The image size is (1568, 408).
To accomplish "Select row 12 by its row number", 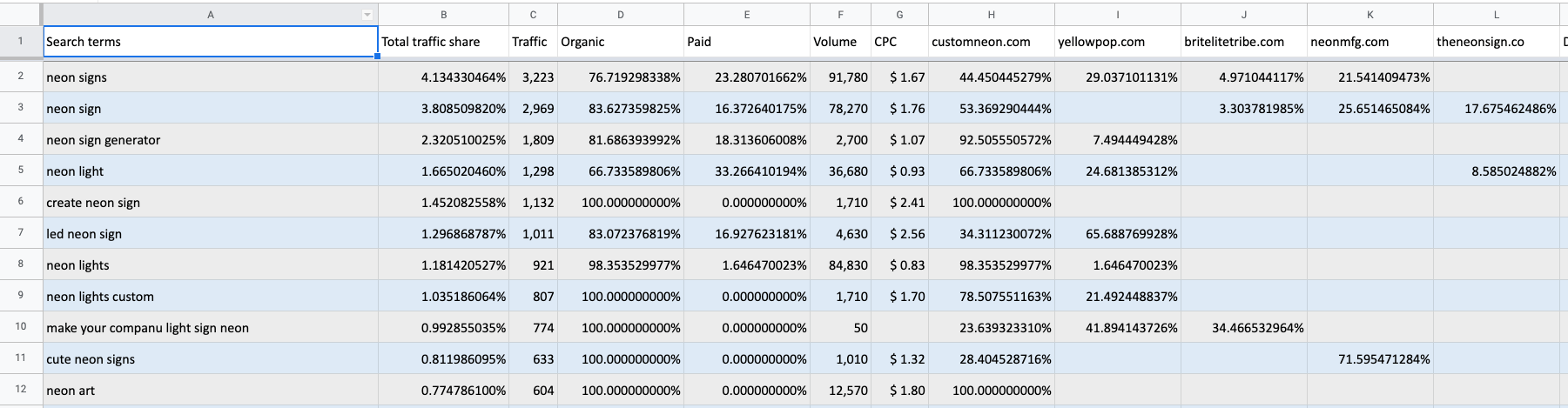I will tap(21, 390).
